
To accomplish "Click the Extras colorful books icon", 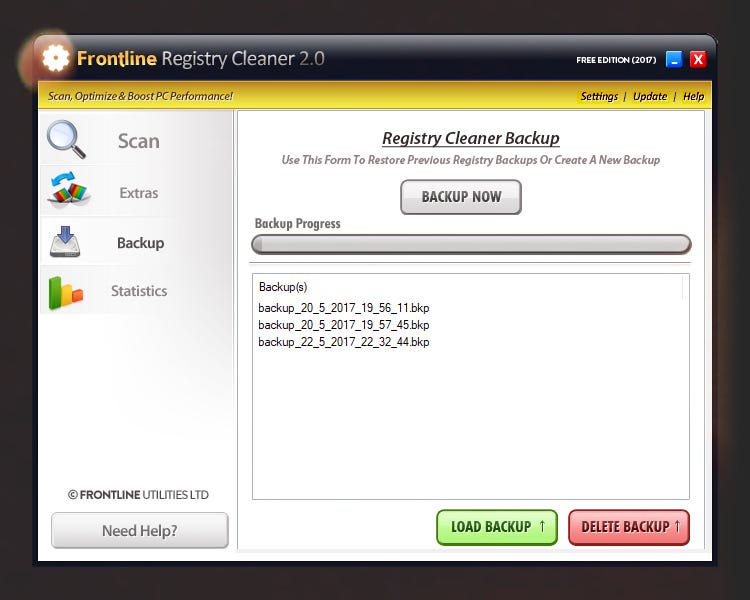I will (69, 189).
